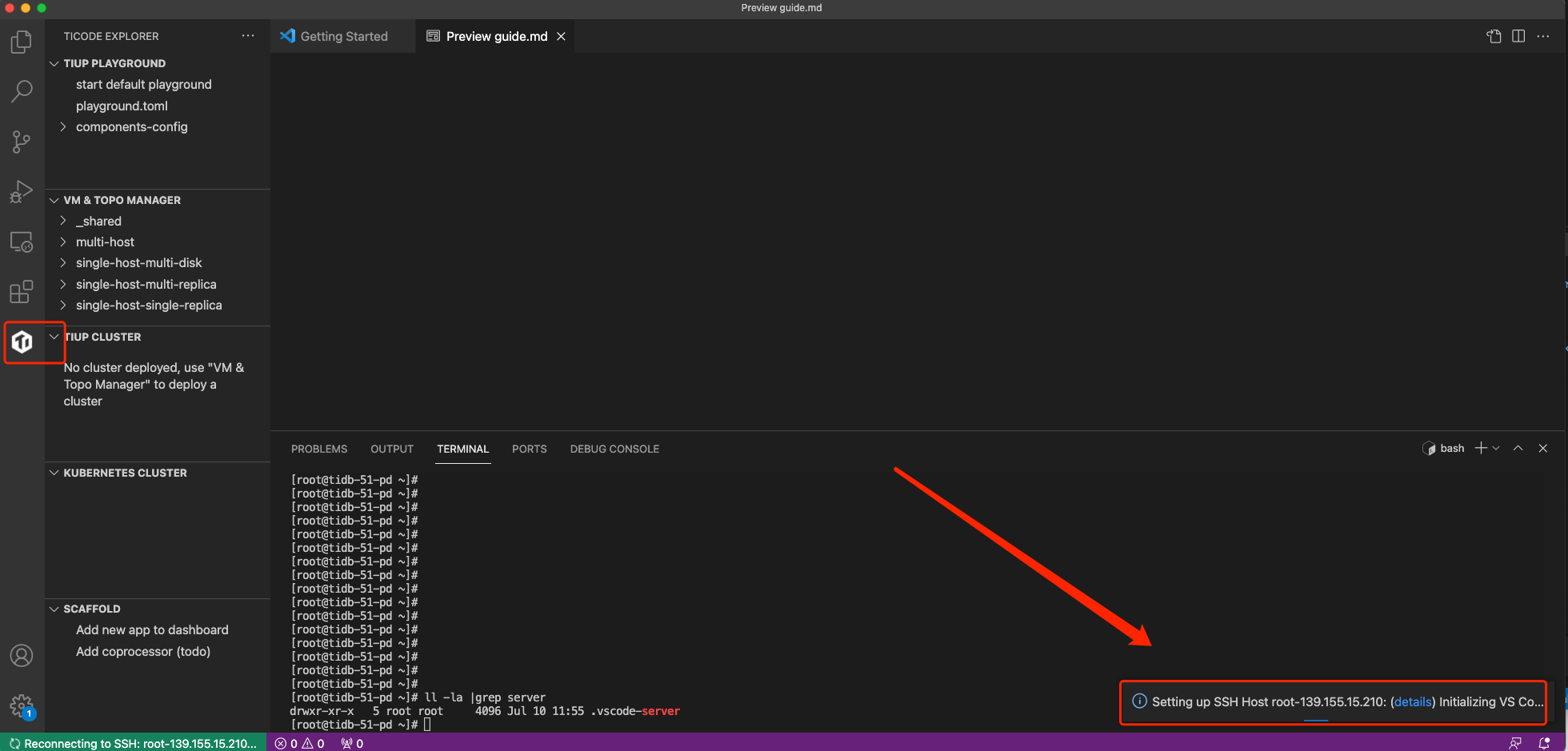Switch to the DEBUG CONSOLE tab

614,449
